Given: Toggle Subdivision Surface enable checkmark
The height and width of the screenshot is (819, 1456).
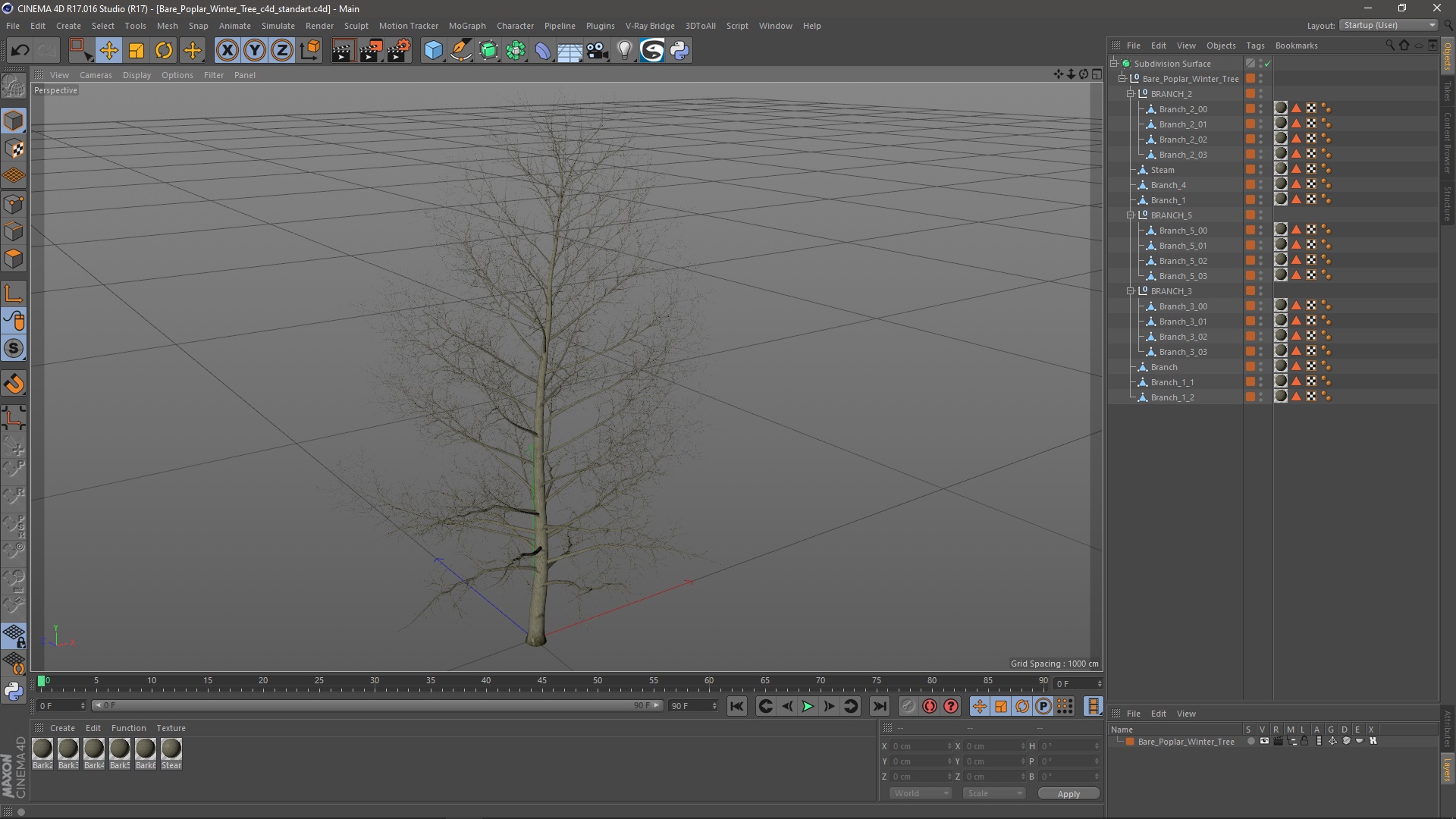Looking at the screenshot, I should click(x=1268, y=64).
